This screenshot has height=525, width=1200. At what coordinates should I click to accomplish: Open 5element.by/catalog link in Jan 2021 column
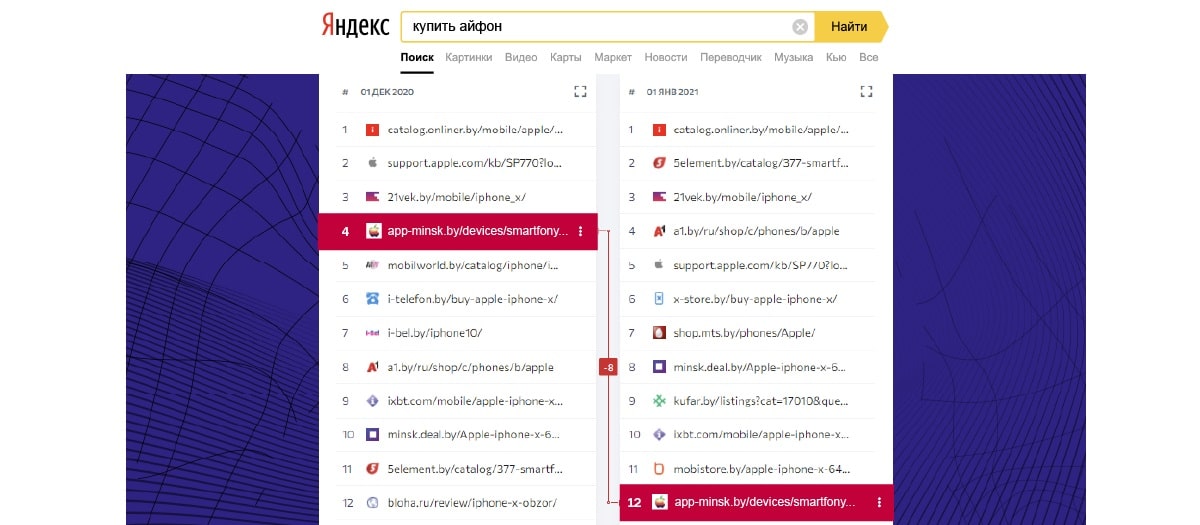(x=761, y=163)
